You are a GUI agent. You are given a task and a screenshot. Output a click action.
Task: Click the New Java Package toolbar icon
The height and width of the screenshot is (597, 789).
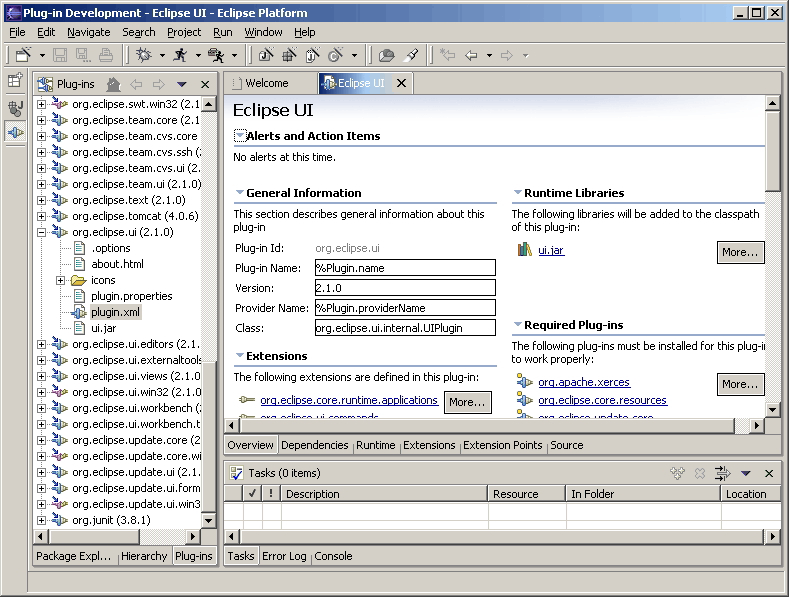pyautogui.click(x=289, y=55)
